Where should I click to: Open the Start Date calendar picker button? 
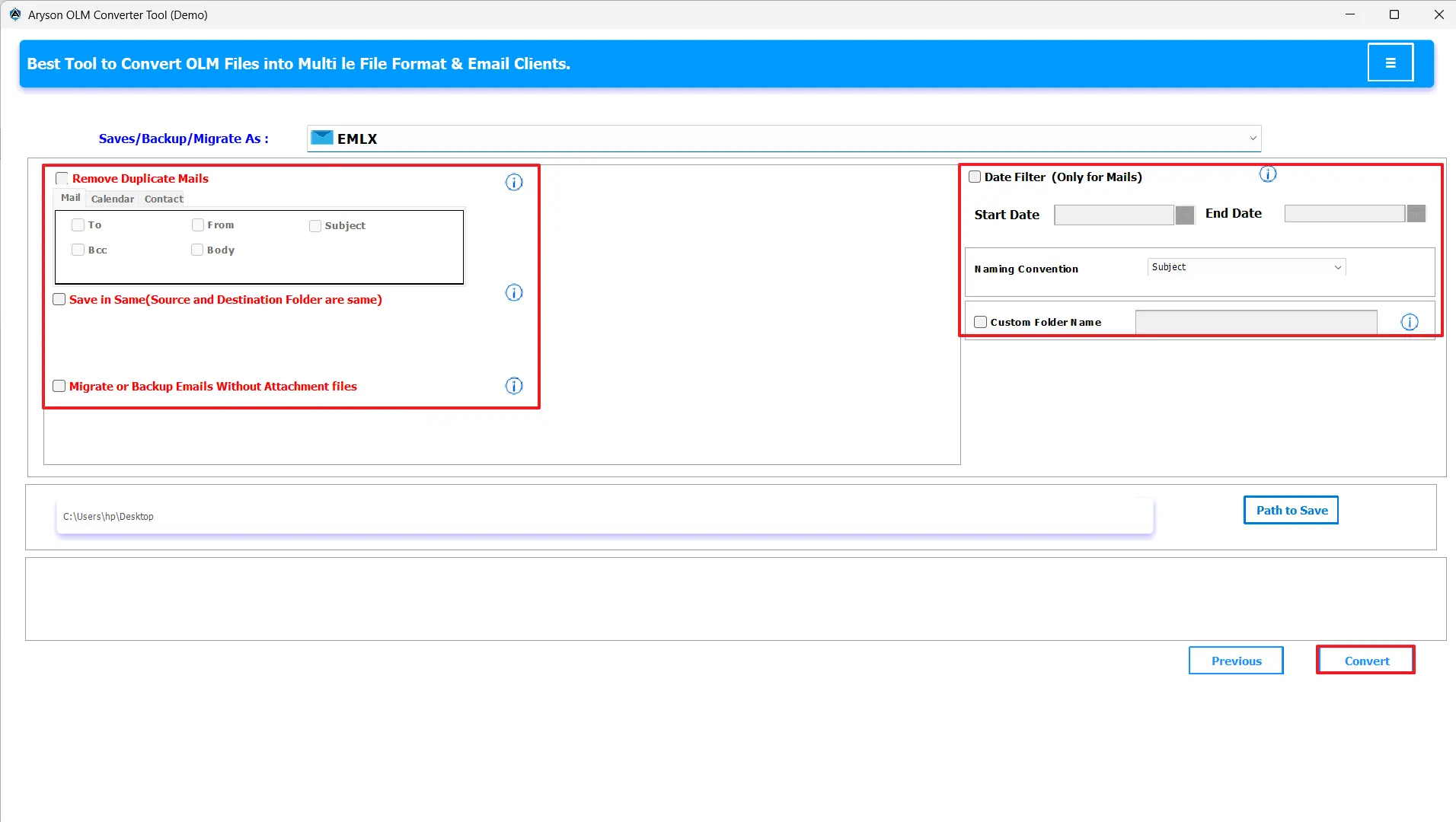click(1185, 215)
